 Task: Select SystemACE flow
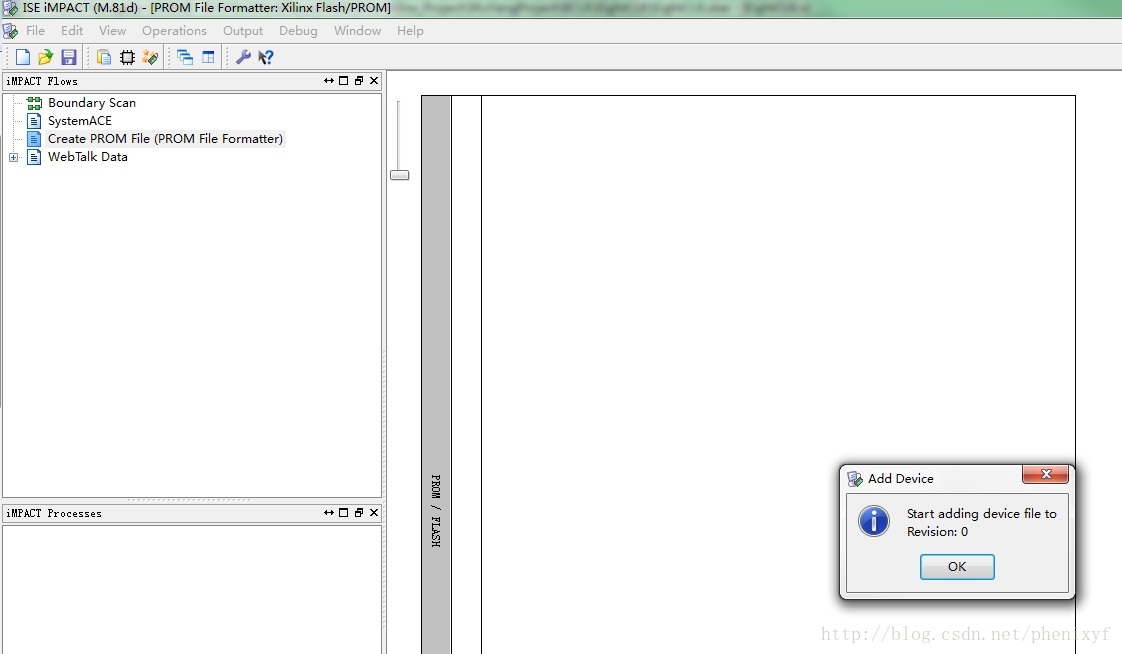pos(79,121)
